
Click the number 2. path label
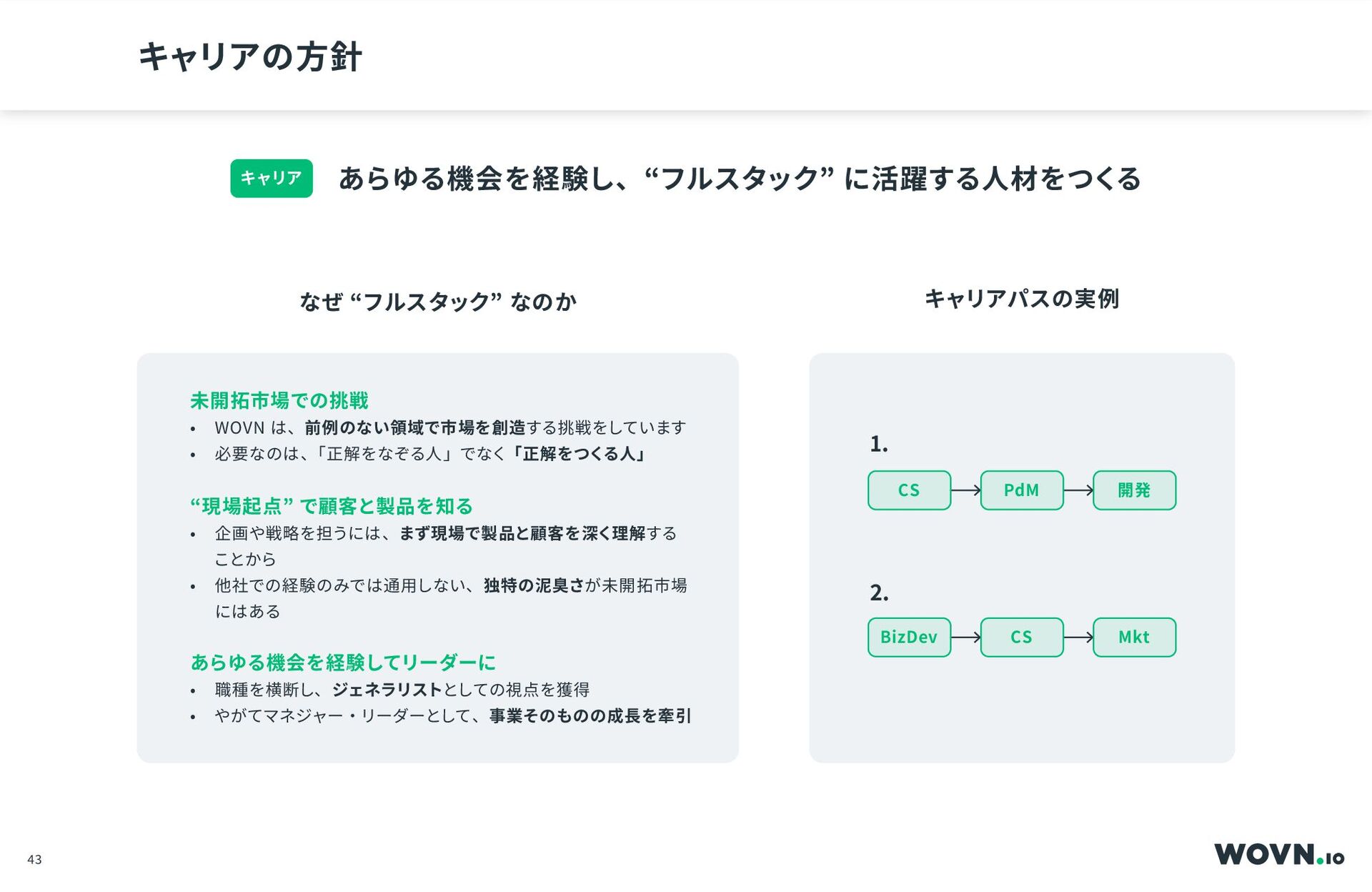coord(879,593)
